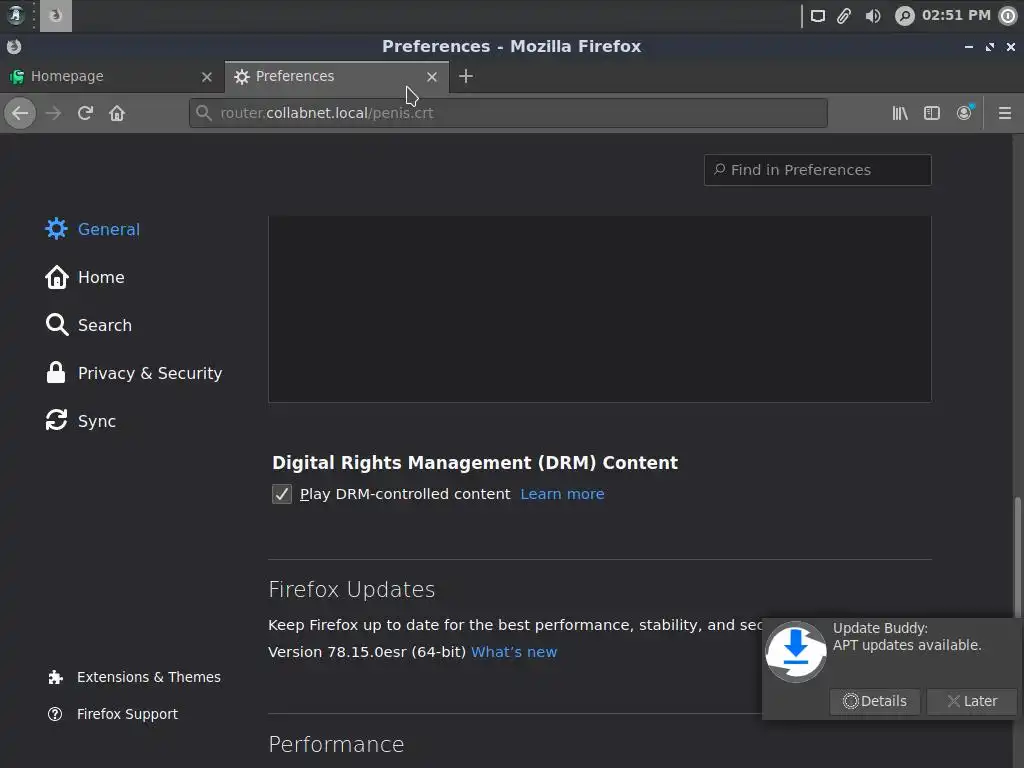
Task: Open the hamburger application menu
Action: pyautogui.click(x=1005, y=113)
